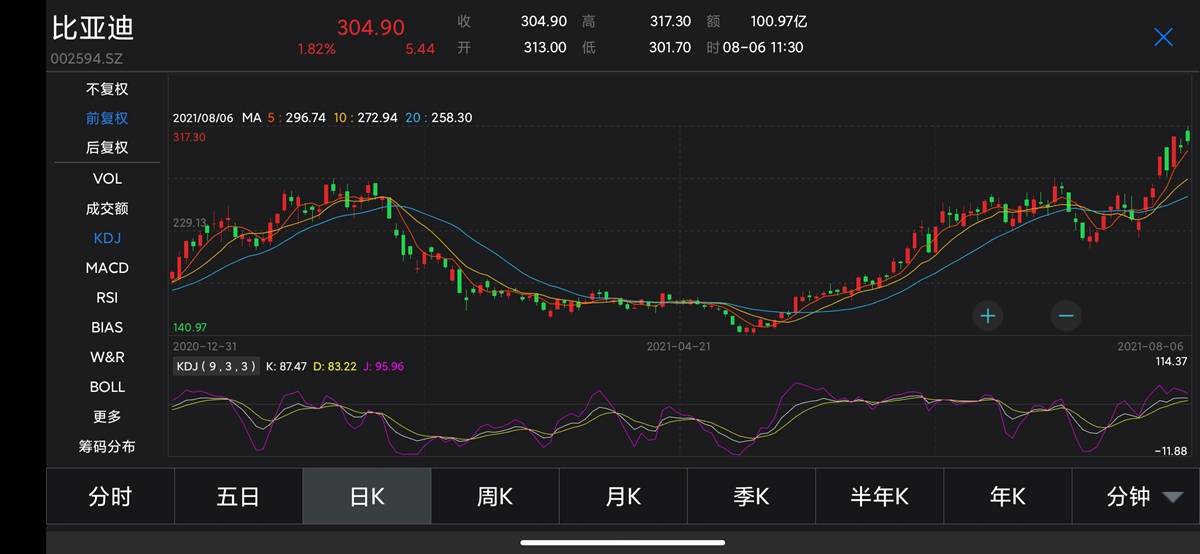Image resolution: width=1200 pixels, height=554 pixels.
Task: Zoom out the chart with minus icon
Action: [1066, 316]
